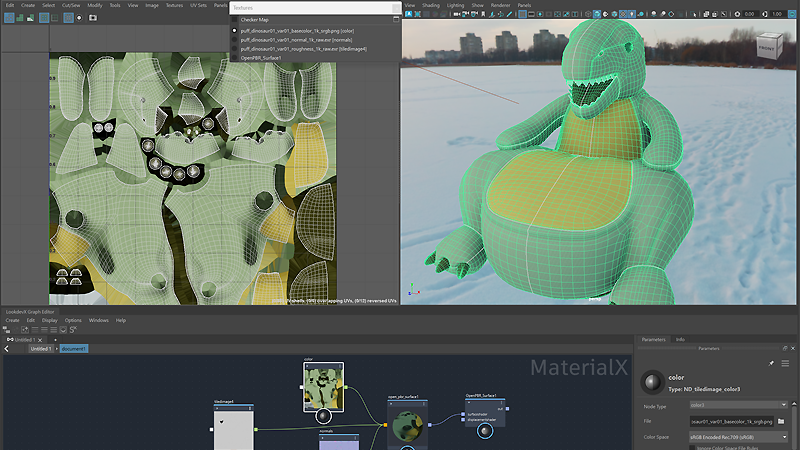Select the OpenPBR_Surface1 texture option

pos(260,58)
